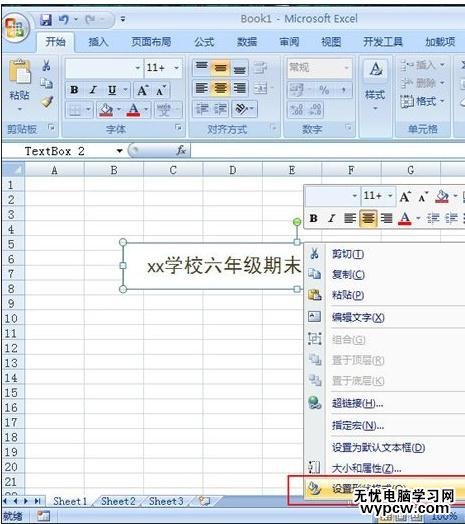Image resolution: width=465 pixels, height=524 pixels.
Task: Open the mini toolbar font size dropdown
Action: click(390, 196)
